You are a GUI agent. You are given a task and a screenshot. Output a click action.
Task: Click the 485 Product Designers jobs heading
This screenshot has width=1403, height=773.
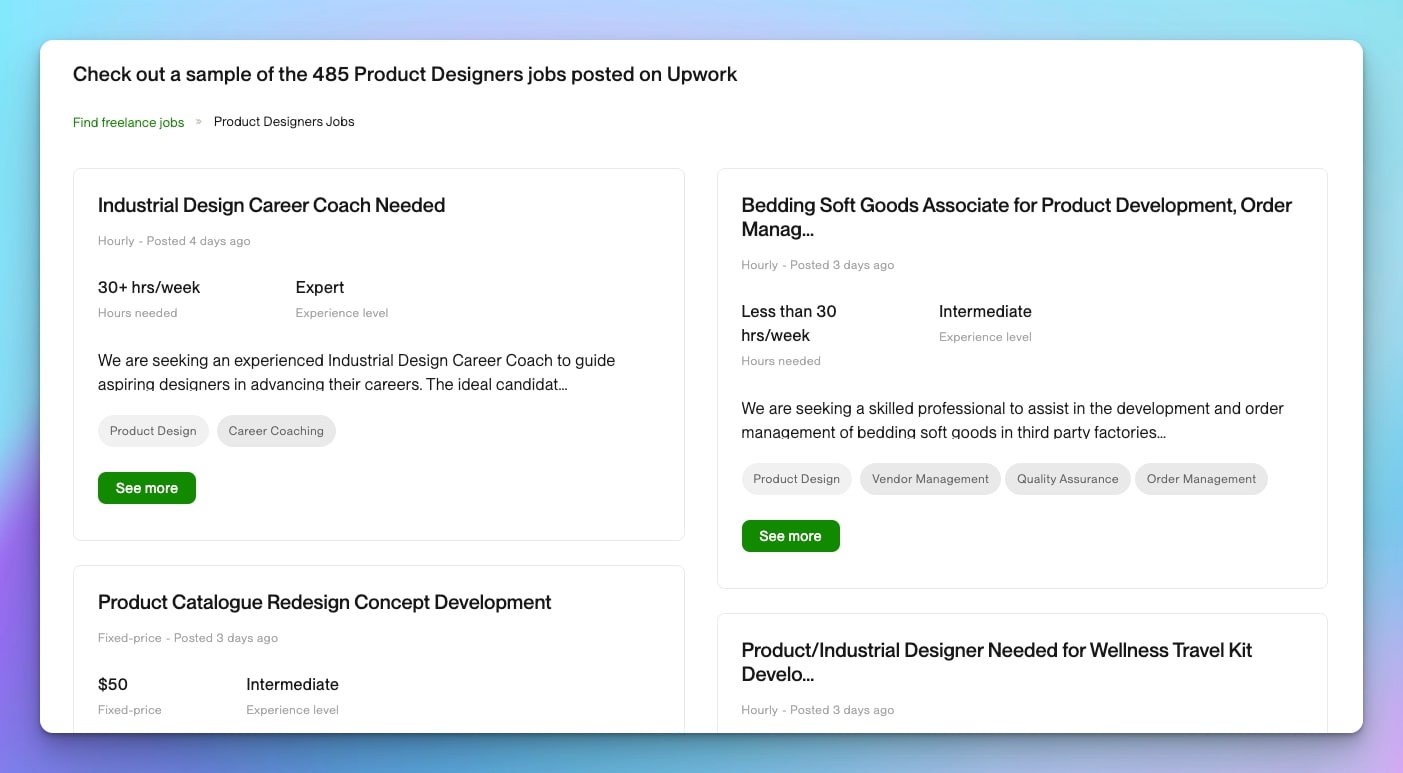tap(405, 74)
